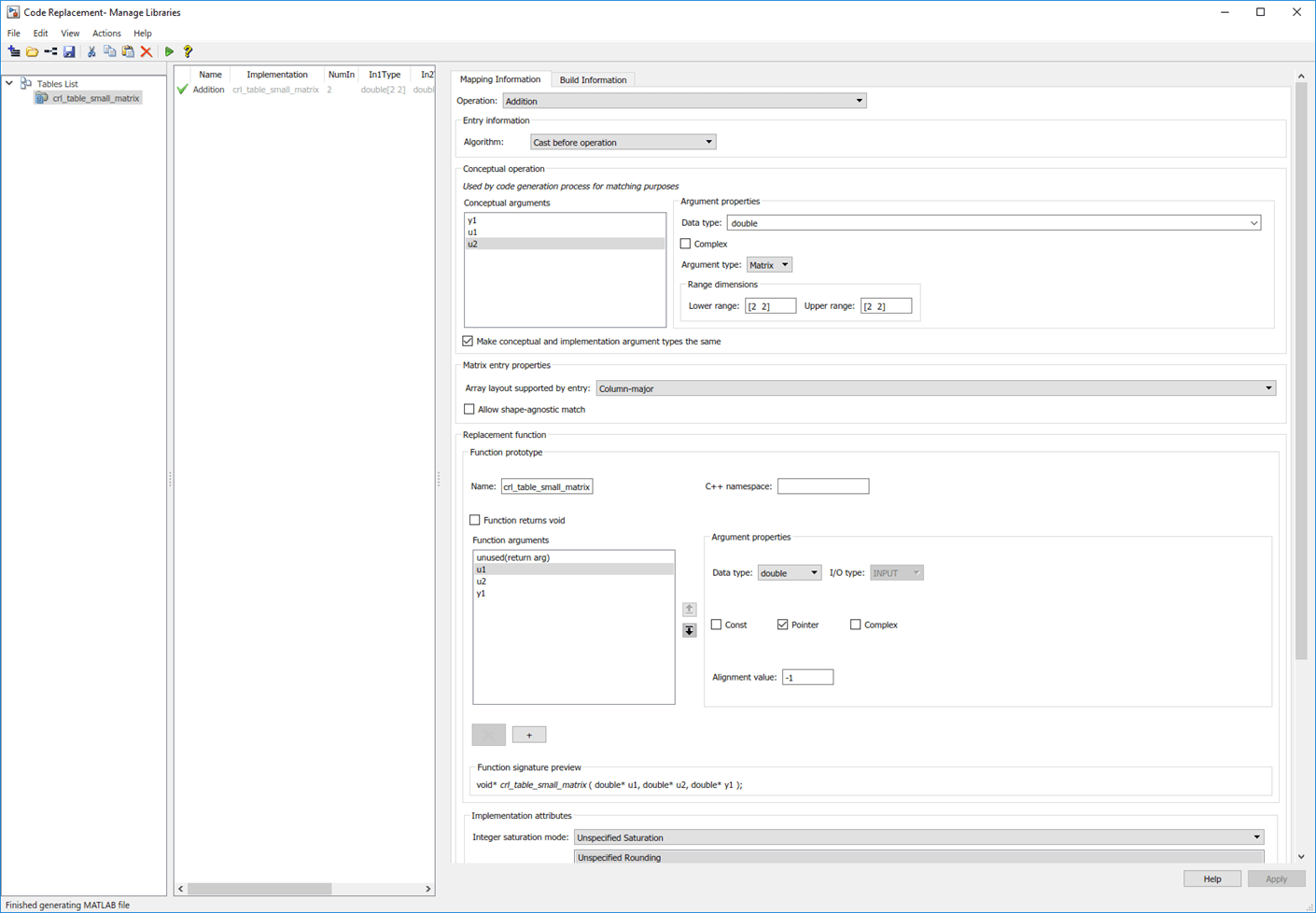Check Function returns void
Screen dimensions: 1316x913
(475, 520)
